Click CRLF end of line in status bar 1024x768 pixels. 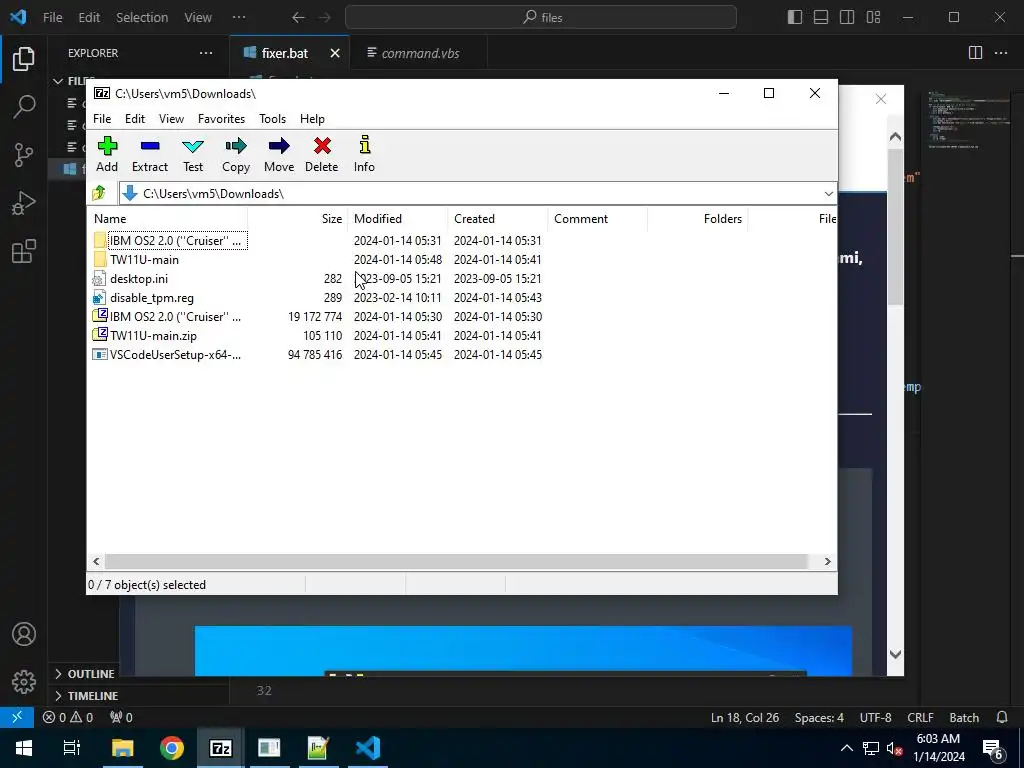tap(920, 717)
